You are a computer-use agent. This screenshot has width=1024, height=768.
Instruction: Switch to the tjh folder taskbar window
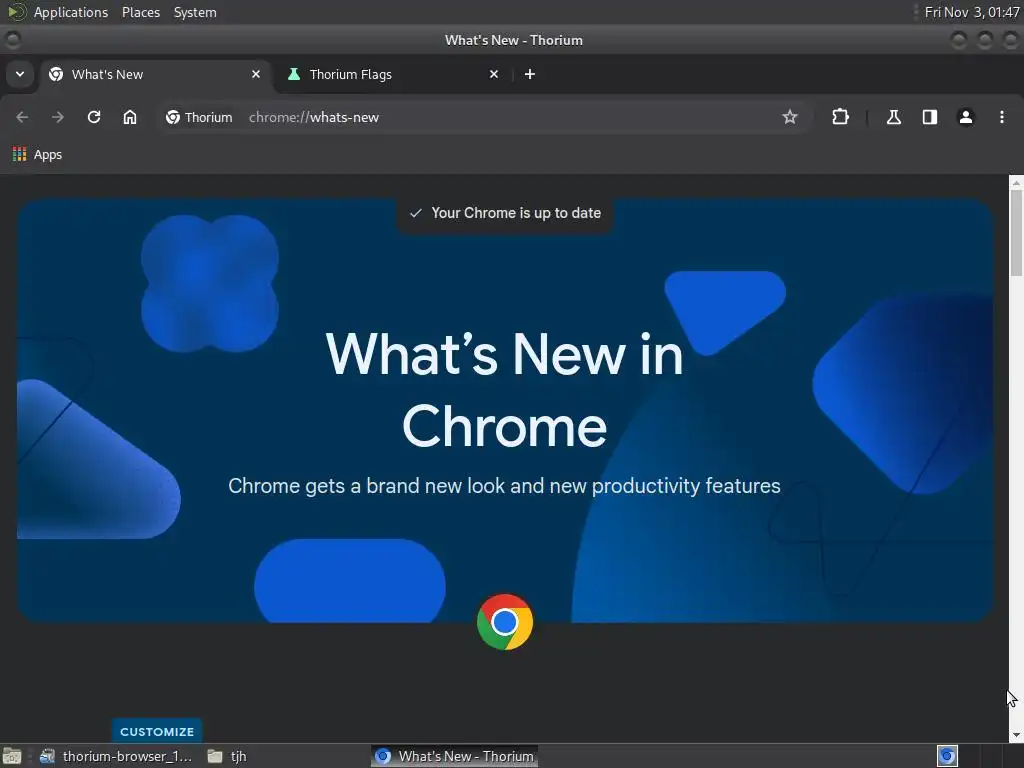point(227,756)
